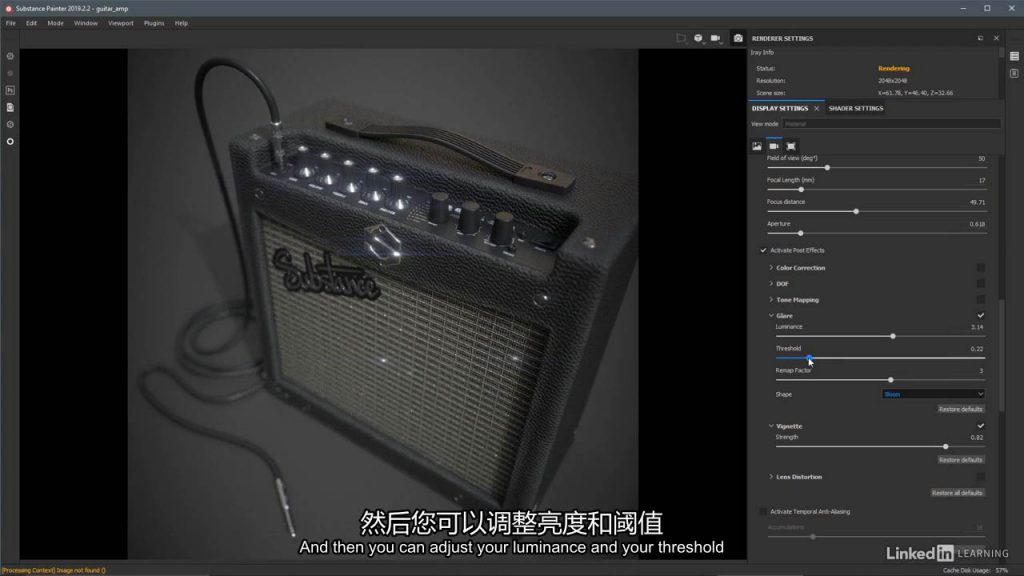
Task: Disable the Vignette checkbox
Action: coord(980,426)
